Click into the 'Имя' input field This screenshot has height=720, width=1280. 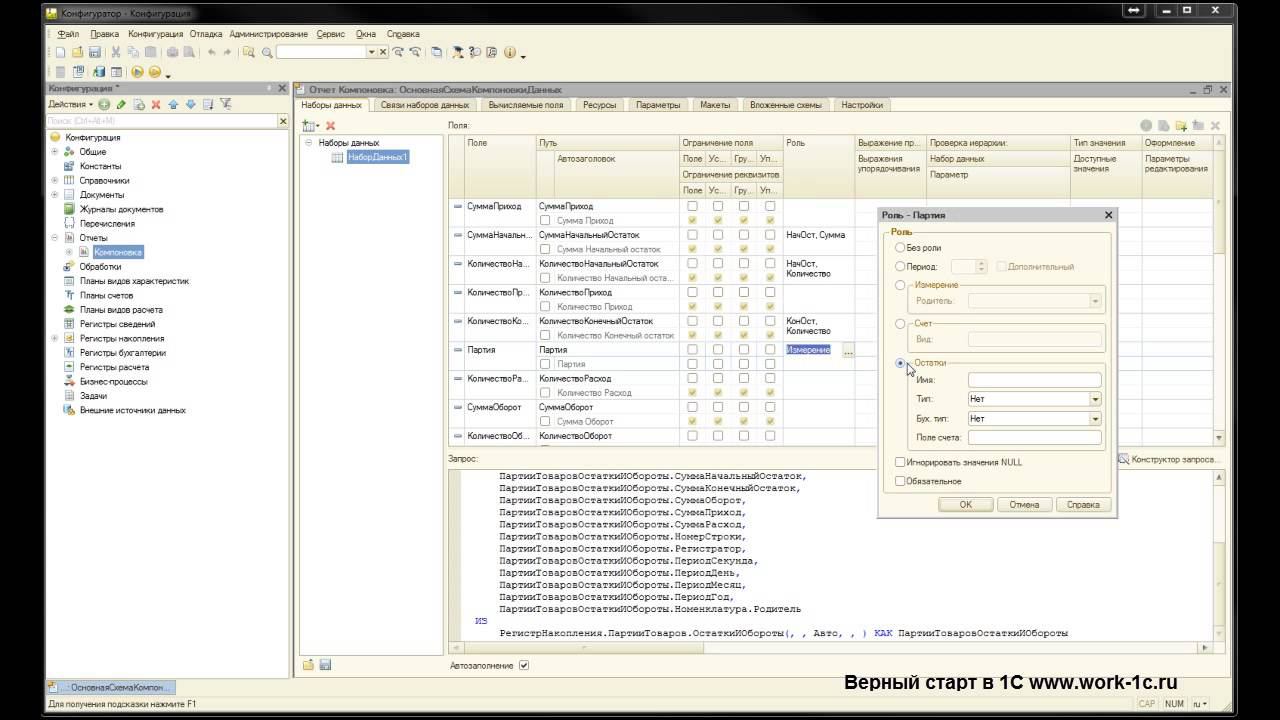(x=1033, y=380)
